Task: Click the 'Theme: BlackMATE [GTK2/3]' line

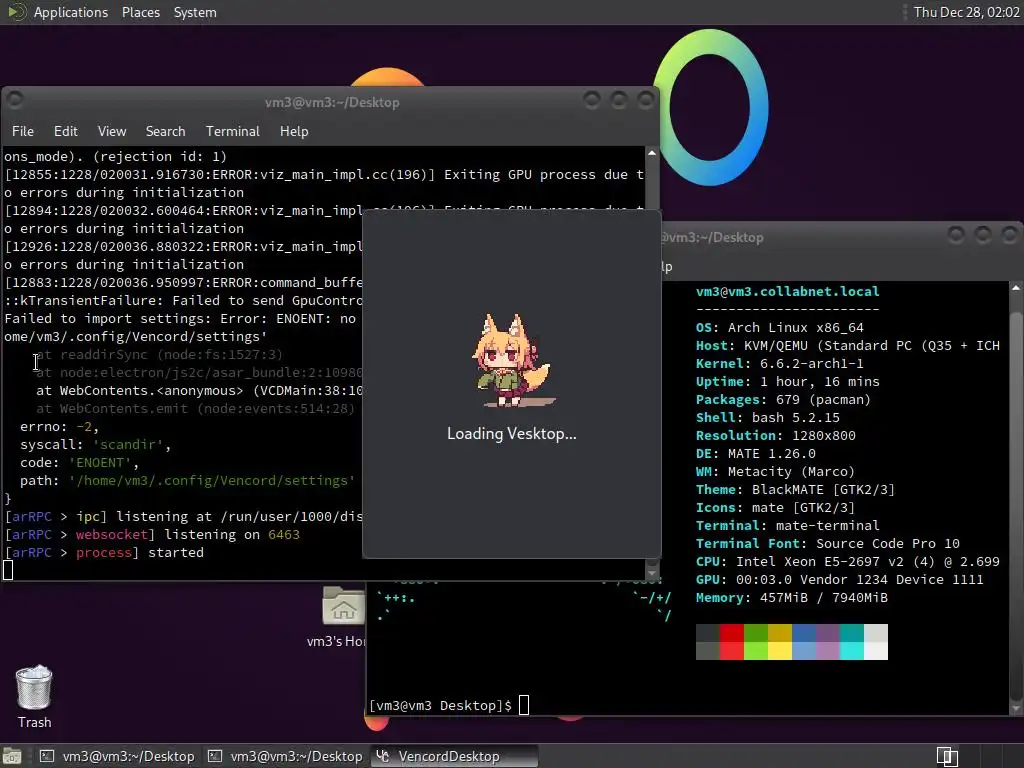Action: pyautogui.click(x=795, y=489)
